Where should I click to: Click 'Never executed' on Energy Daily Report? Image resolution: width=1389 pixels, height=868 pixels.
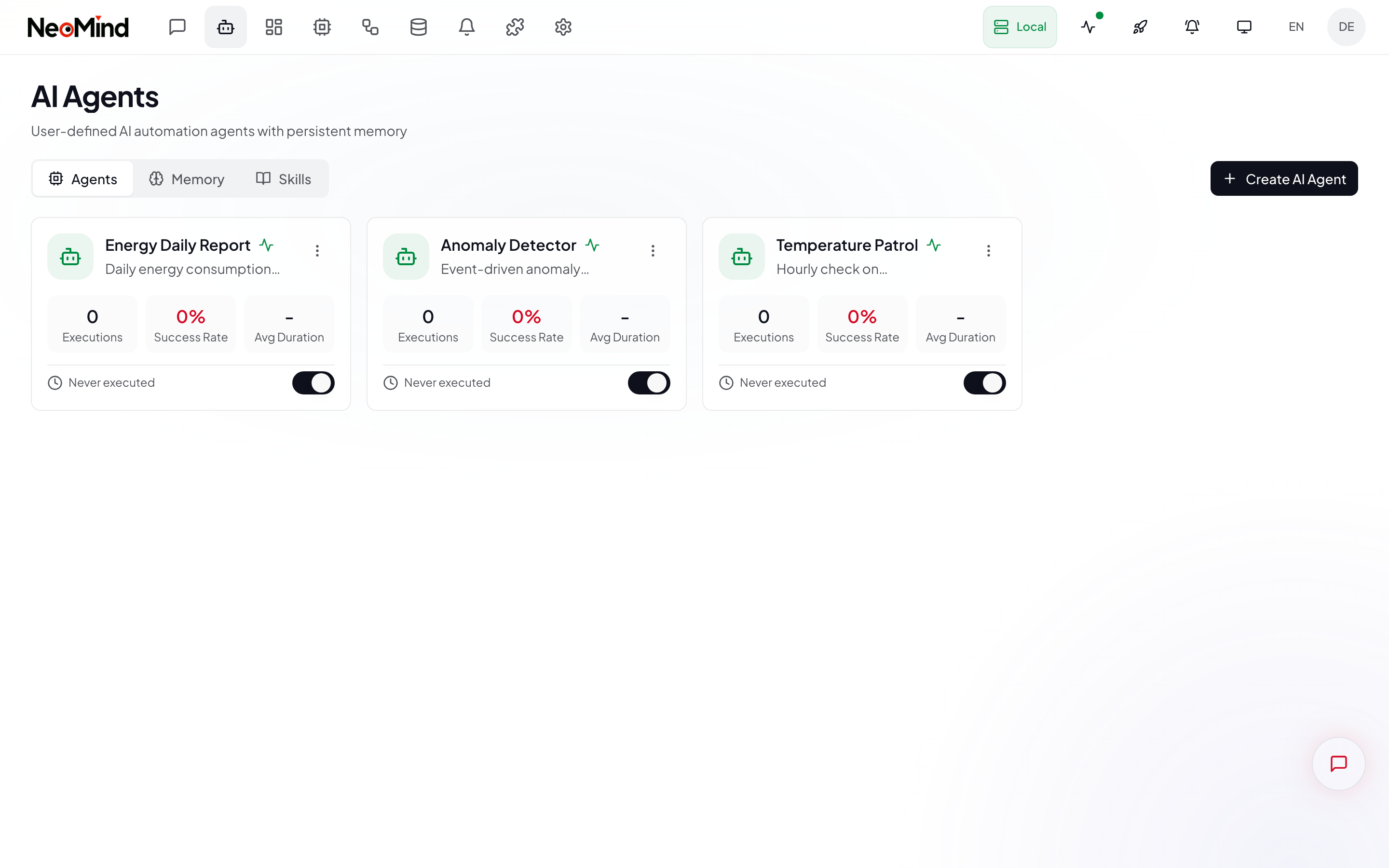111,383
